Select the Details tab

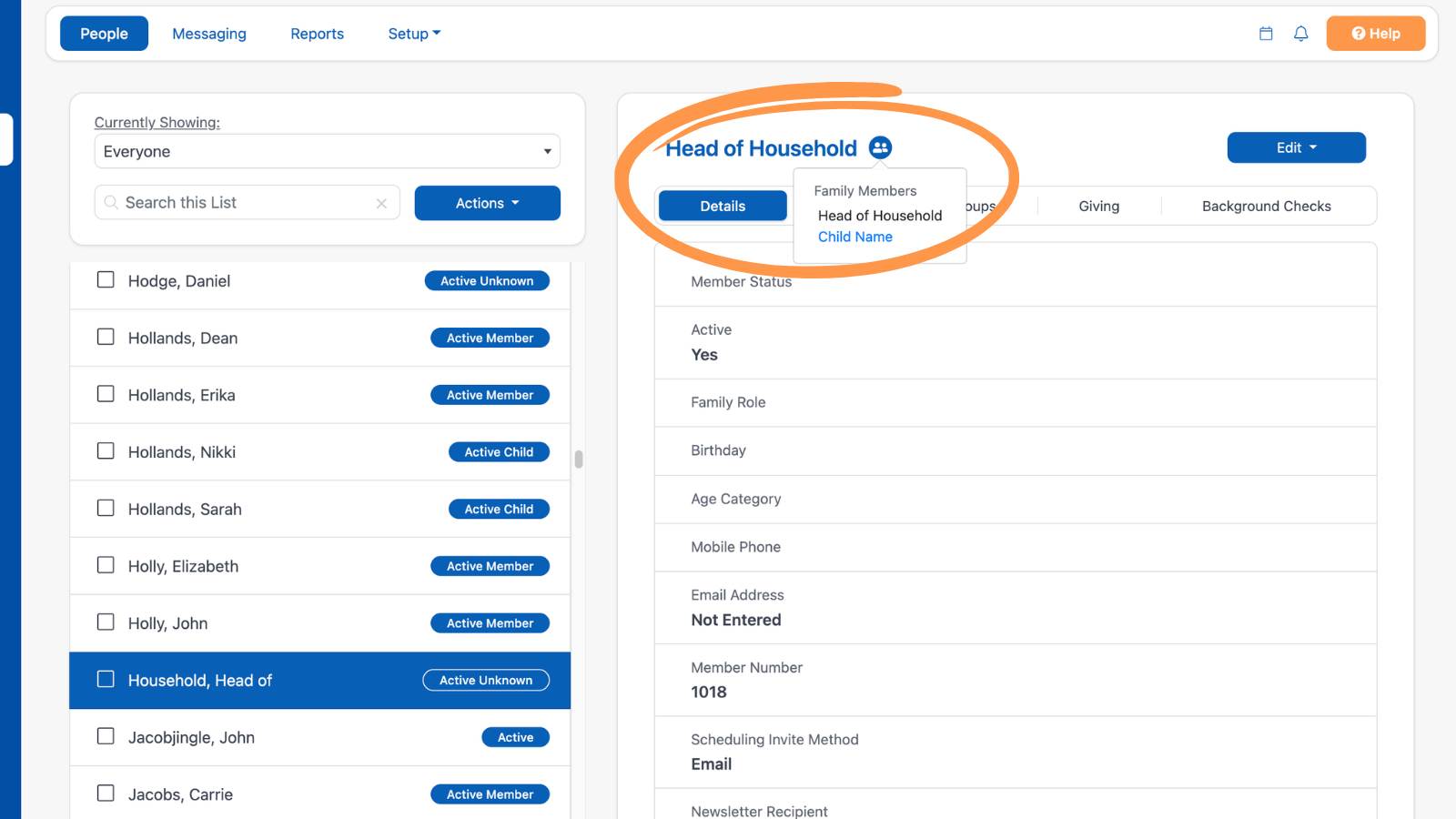click(x=723, y=206)
